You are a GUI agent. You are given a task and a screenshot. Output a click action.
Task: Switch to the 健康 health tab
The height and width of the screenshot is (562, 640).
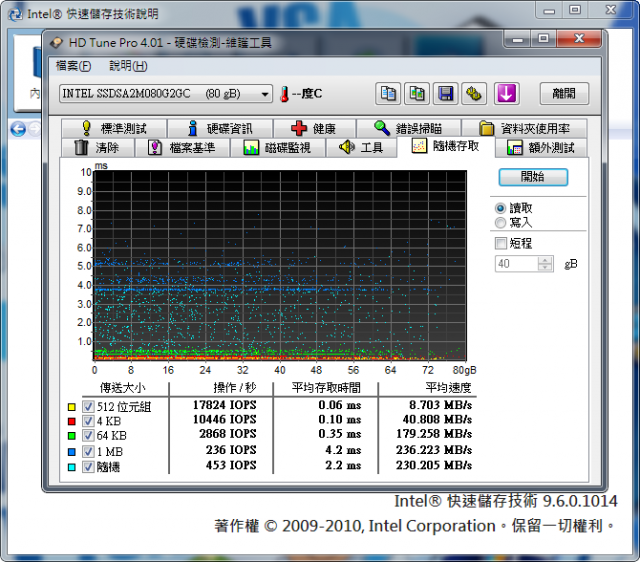pyautogui.click(x=314, y=129)
